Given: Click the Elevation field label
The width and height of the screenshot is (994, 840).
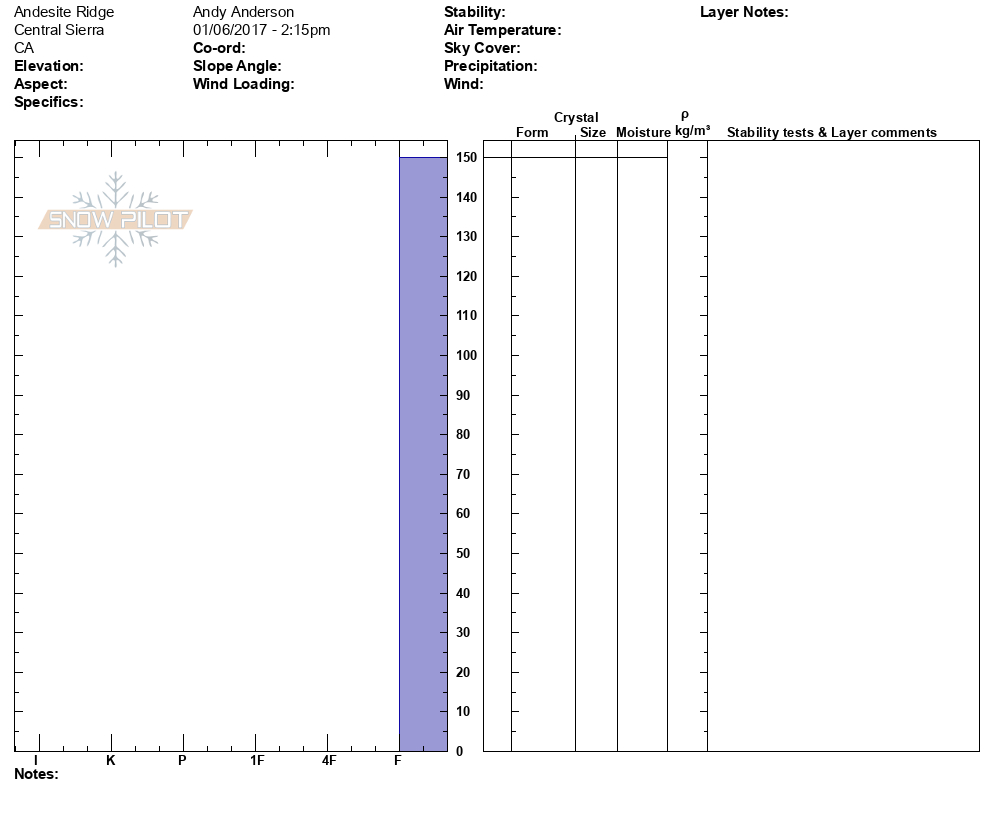Looking at the screenshot, I should pyautogui.click(x=49, y=66).
